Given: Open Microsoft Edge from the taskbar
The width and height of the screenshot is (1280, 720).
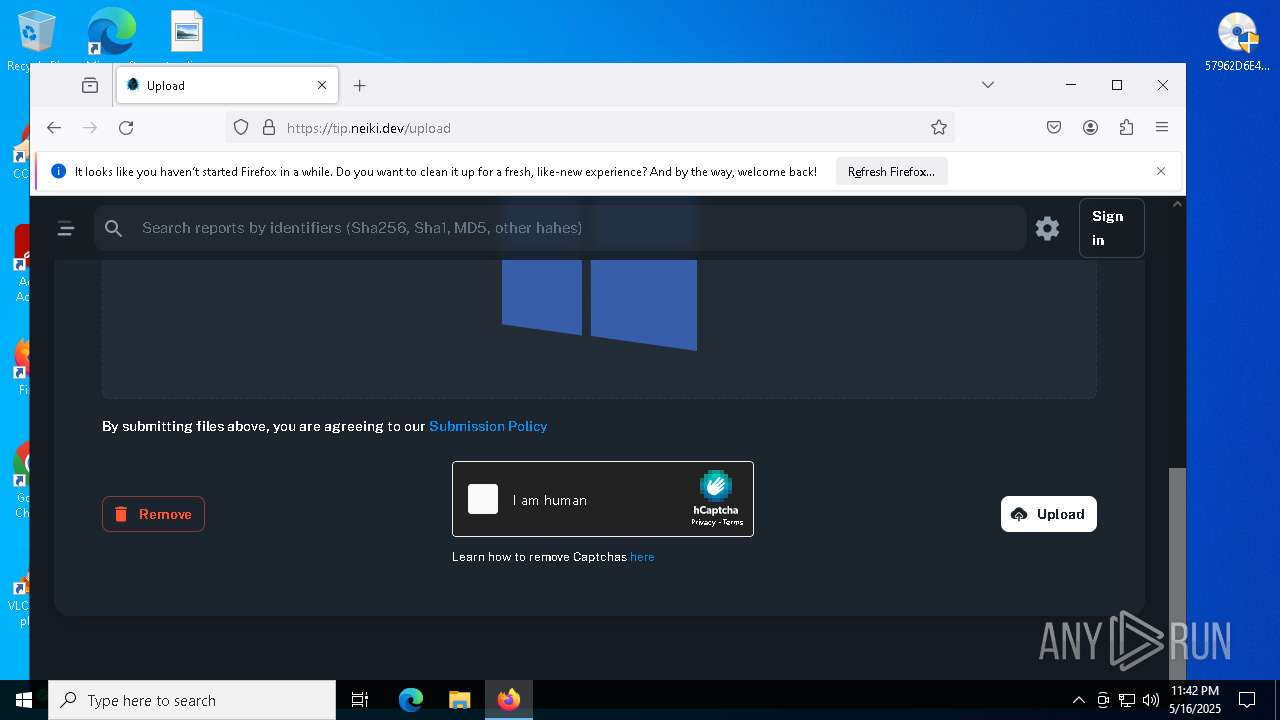Looking at the screenshot, I should click(411, 700).
